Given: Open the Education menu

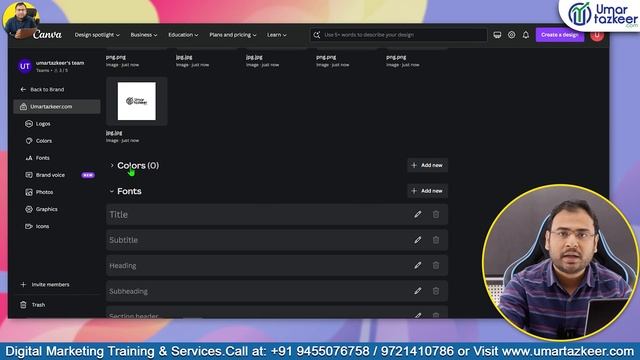Looking at the screenshot, I should coord(183,35).
